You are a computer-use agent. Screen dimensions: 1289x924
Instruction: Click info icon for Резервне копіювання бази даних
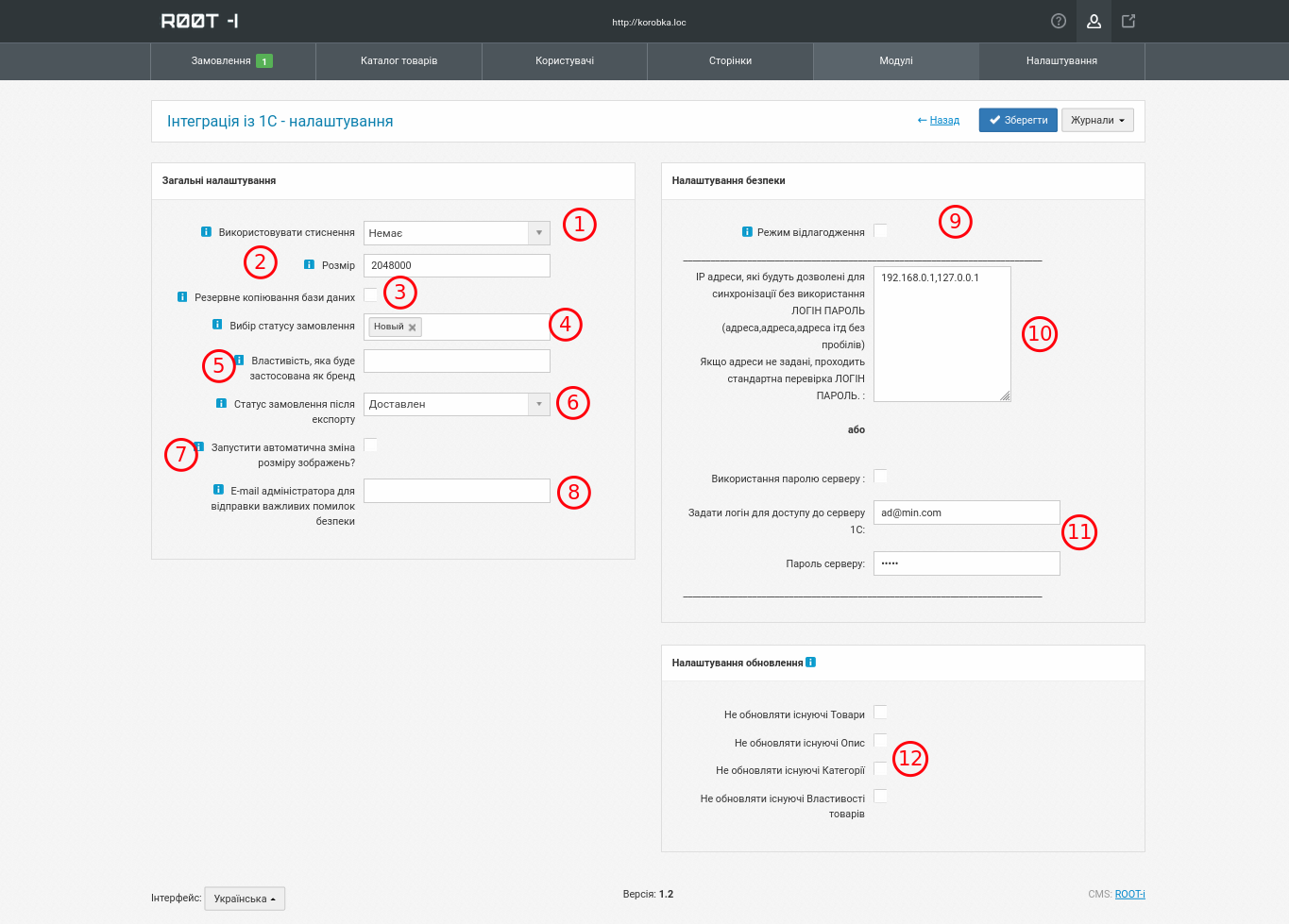click(x=182, y=296)
